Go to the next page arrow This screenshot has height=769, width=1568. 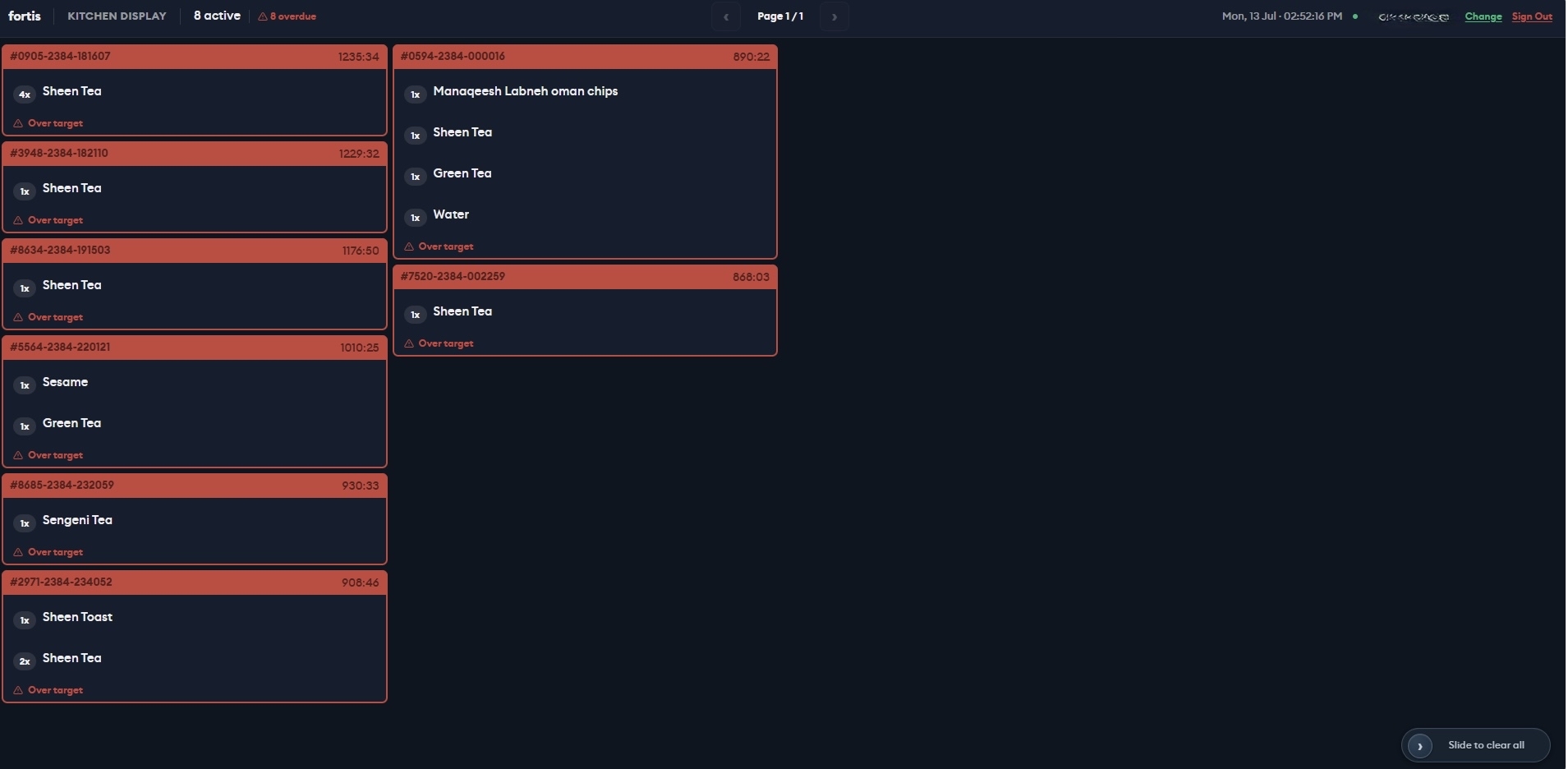coord(835,16)
